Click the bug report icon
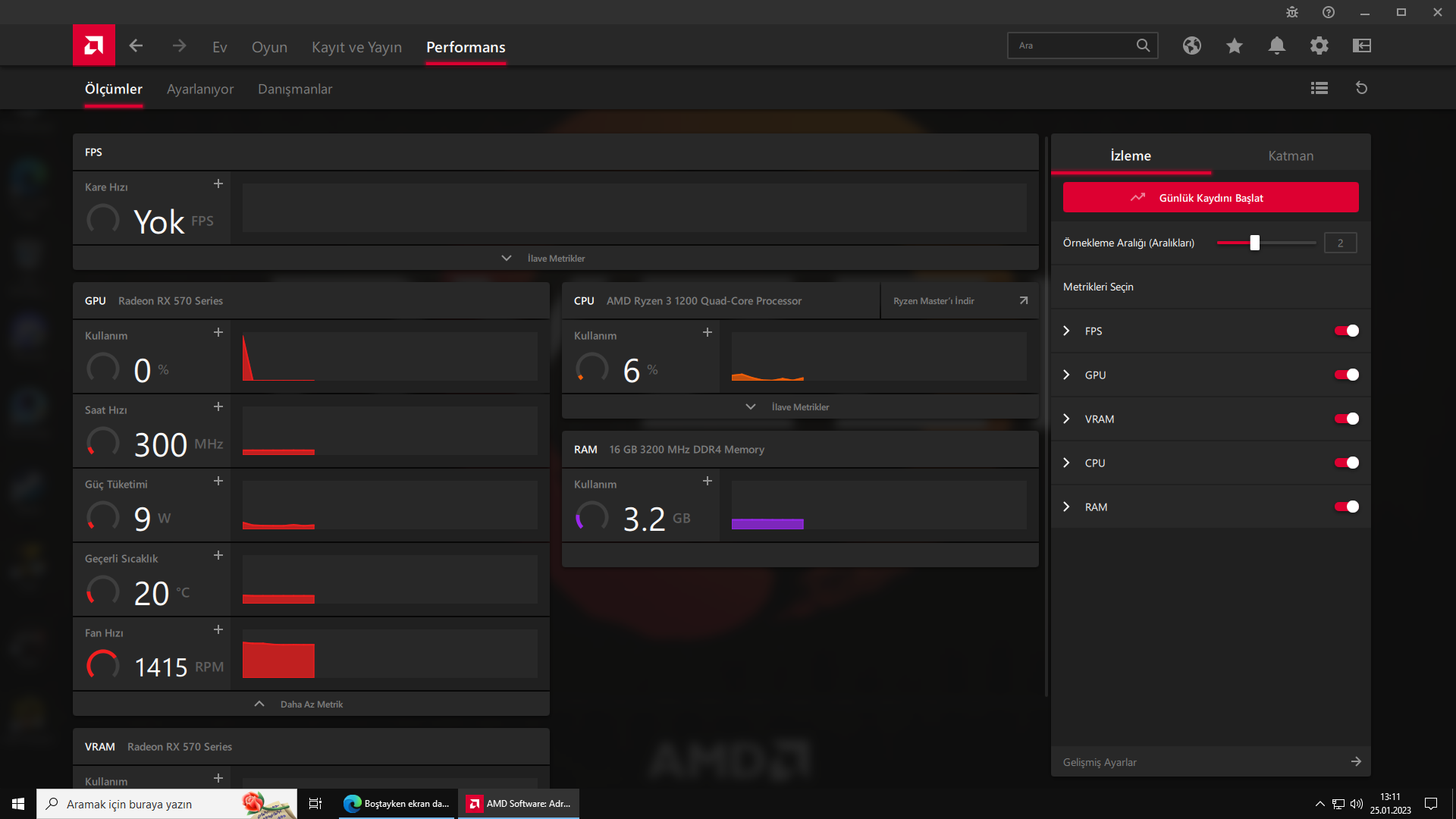The height and width of the screenshot is (819, 1456). 1291,12
